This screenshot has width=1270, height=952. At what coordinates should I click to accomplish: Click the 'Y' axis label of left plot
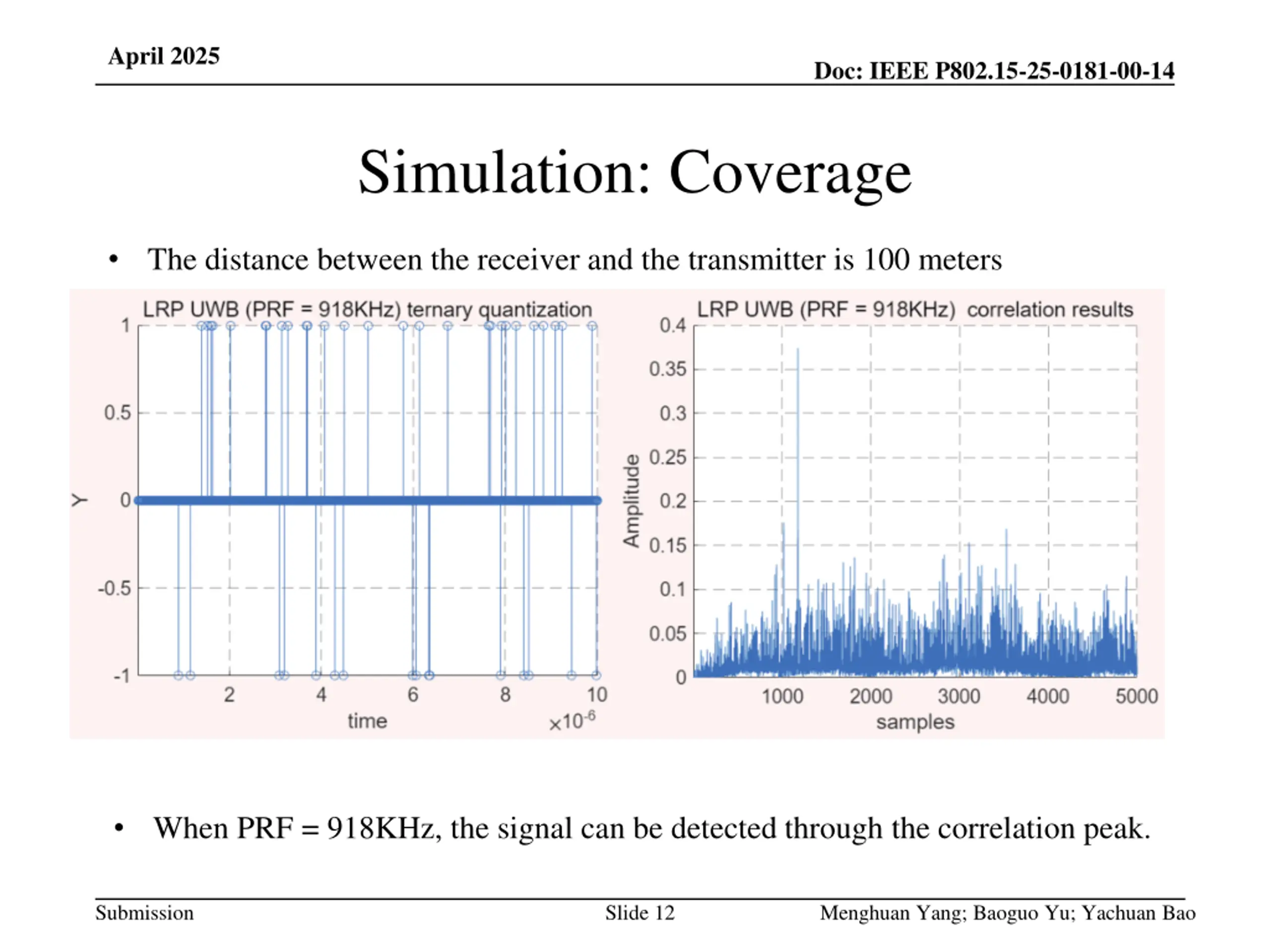pos(79,500)
